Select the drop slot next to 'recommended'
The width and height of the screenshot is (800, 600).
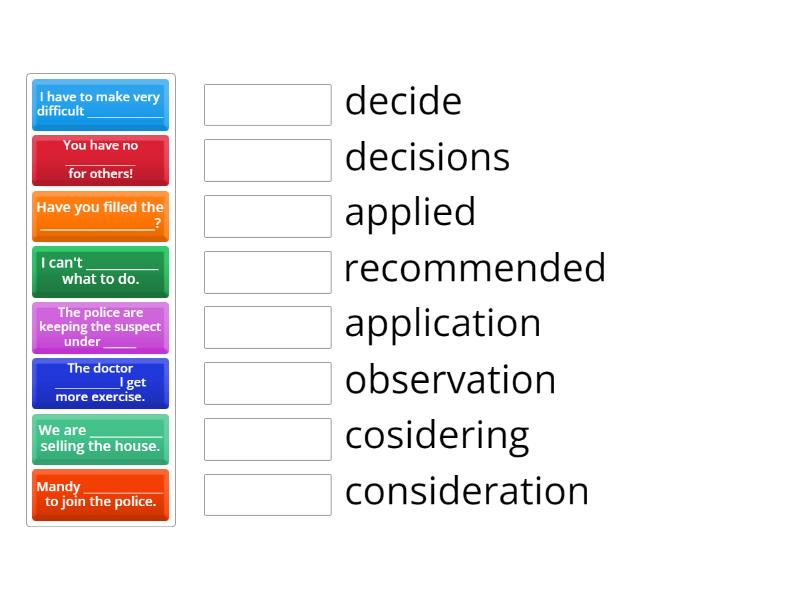[268, 272]
